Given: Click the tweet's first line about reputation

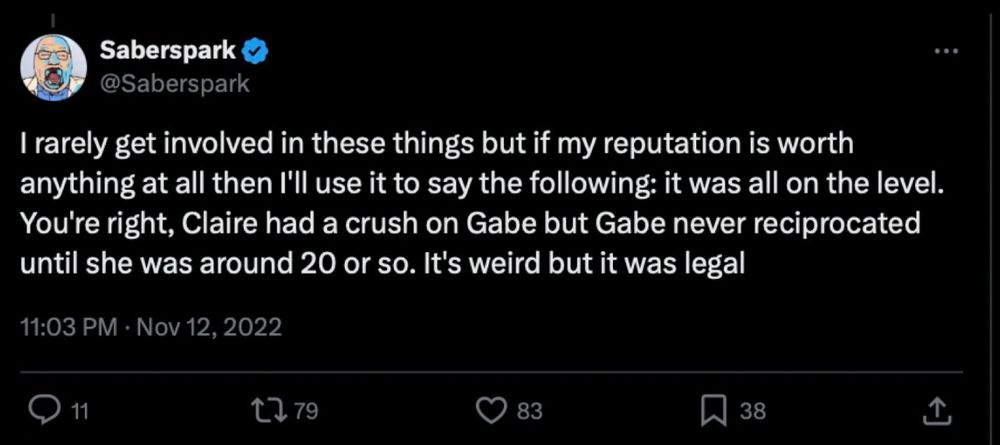Looking at the screenshot, I should tap(437, 144).
